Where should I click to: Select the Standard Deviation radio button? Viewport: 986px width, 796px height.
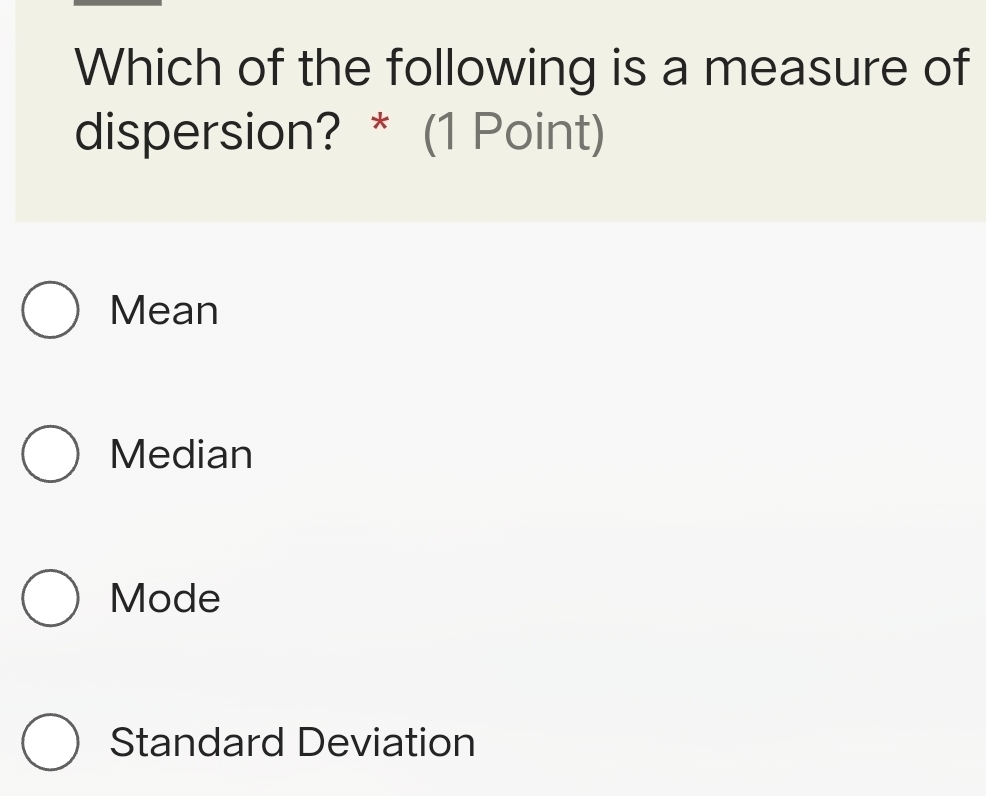click(x=50, y=742)
